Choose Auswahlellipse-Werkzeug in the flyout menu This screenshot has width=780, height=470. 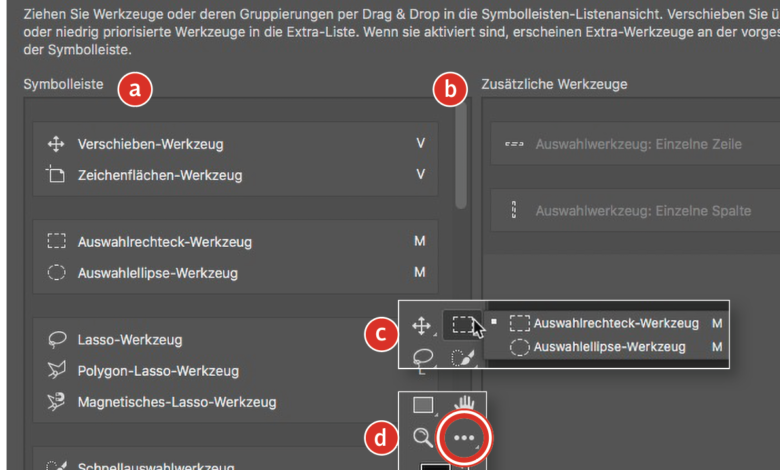coord(607,347)
